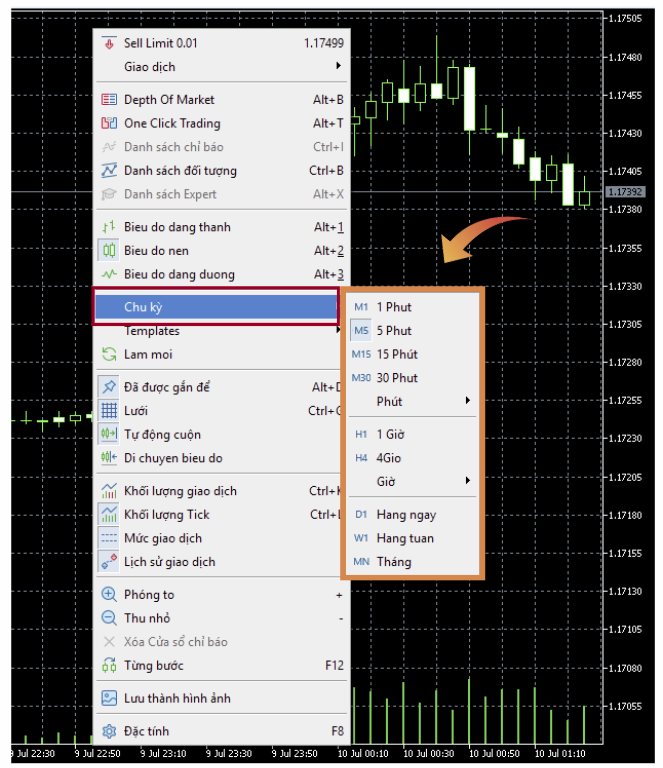Viewport: 663px width, 768px height.
Task: Click the 1.17392 current price label
Action: tap(624, 191)
